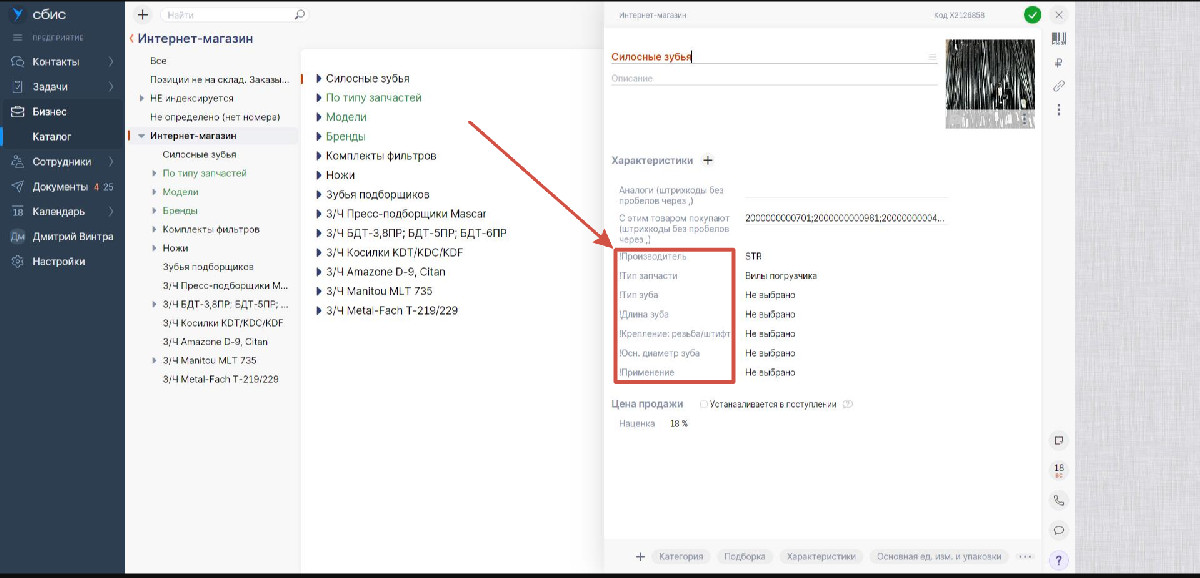The height and width of the screenshot is (578, 1200).
Task: Expand НЕ индексируется tree node
Action: 142,98
